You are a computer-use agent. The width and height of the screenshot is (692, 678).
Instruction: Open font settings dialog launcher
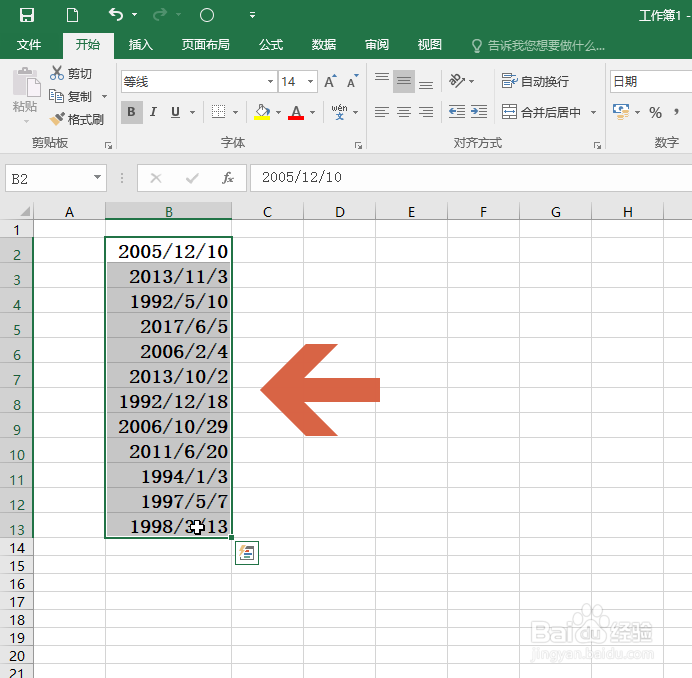coord(358,146)
